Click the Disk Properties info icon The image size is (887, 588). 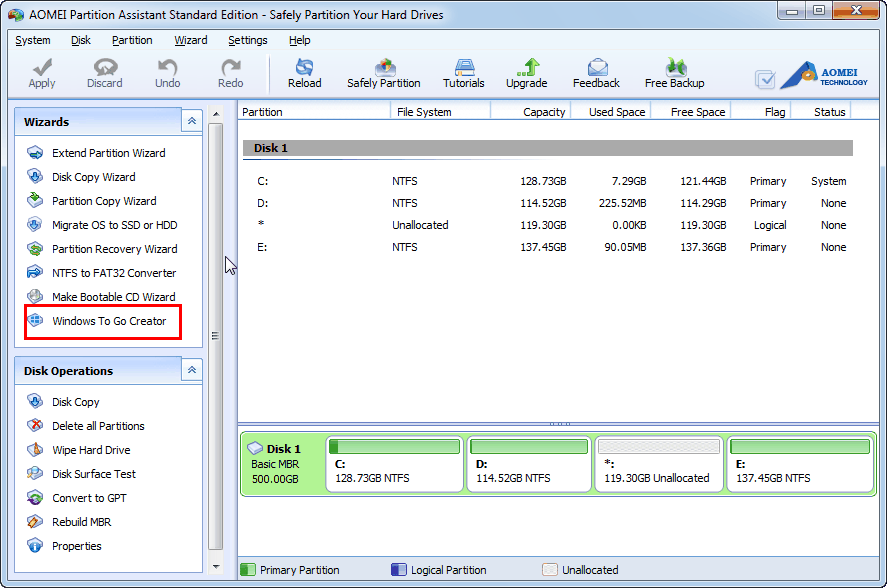click(35, 546)
